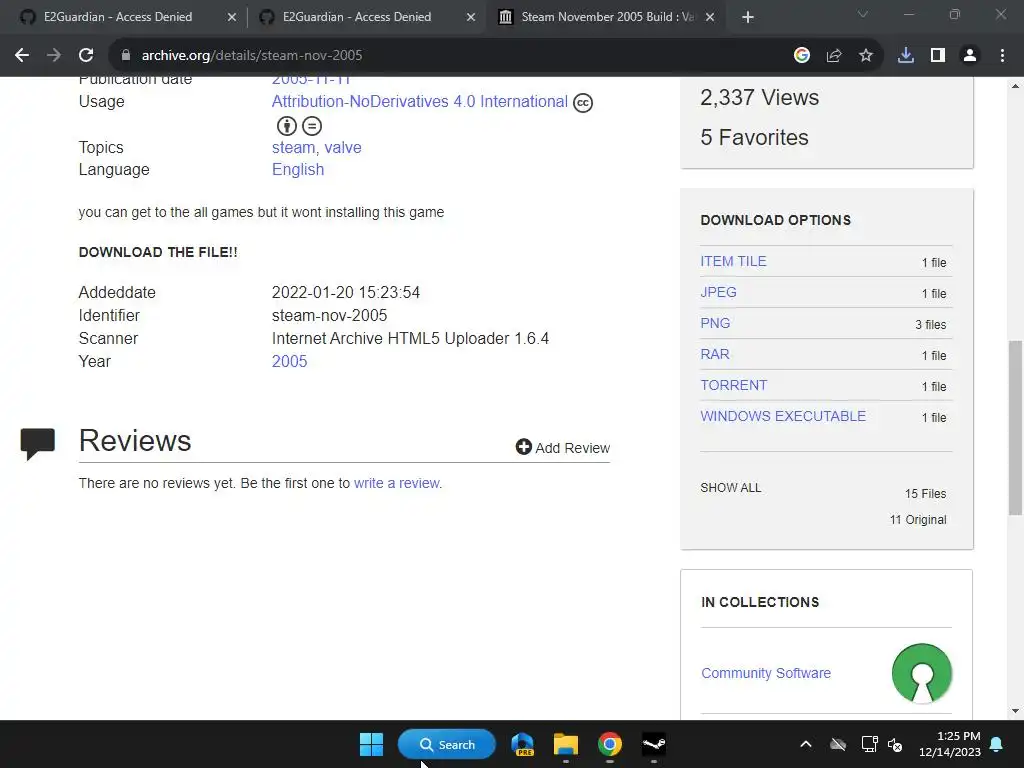The width and height of the screenshot is (1024, 768).
Task: Click the 11 Original count text
Action: pyautogui.click(x=918, y=520)
